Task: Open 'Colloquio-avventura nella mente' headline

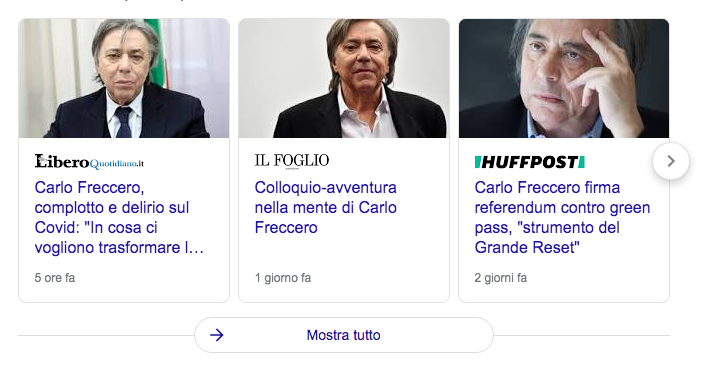Action: click(x=326, y=207)
